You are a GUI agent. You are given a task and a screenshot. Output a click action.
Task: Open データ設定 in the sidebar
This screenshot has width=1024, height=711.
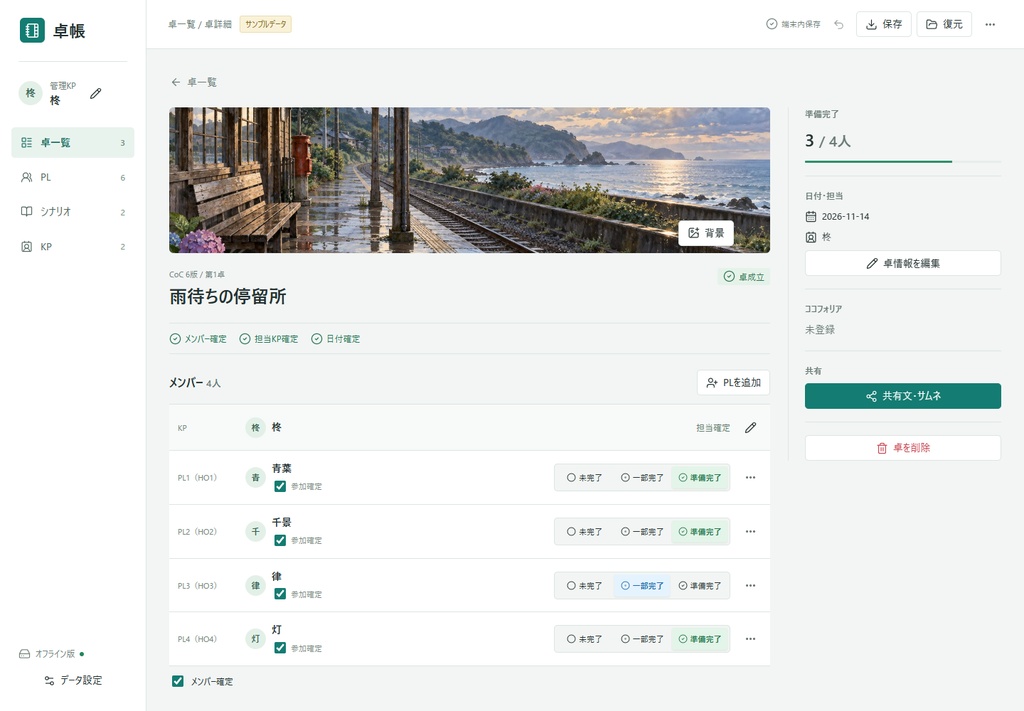(x=72, y=680)
